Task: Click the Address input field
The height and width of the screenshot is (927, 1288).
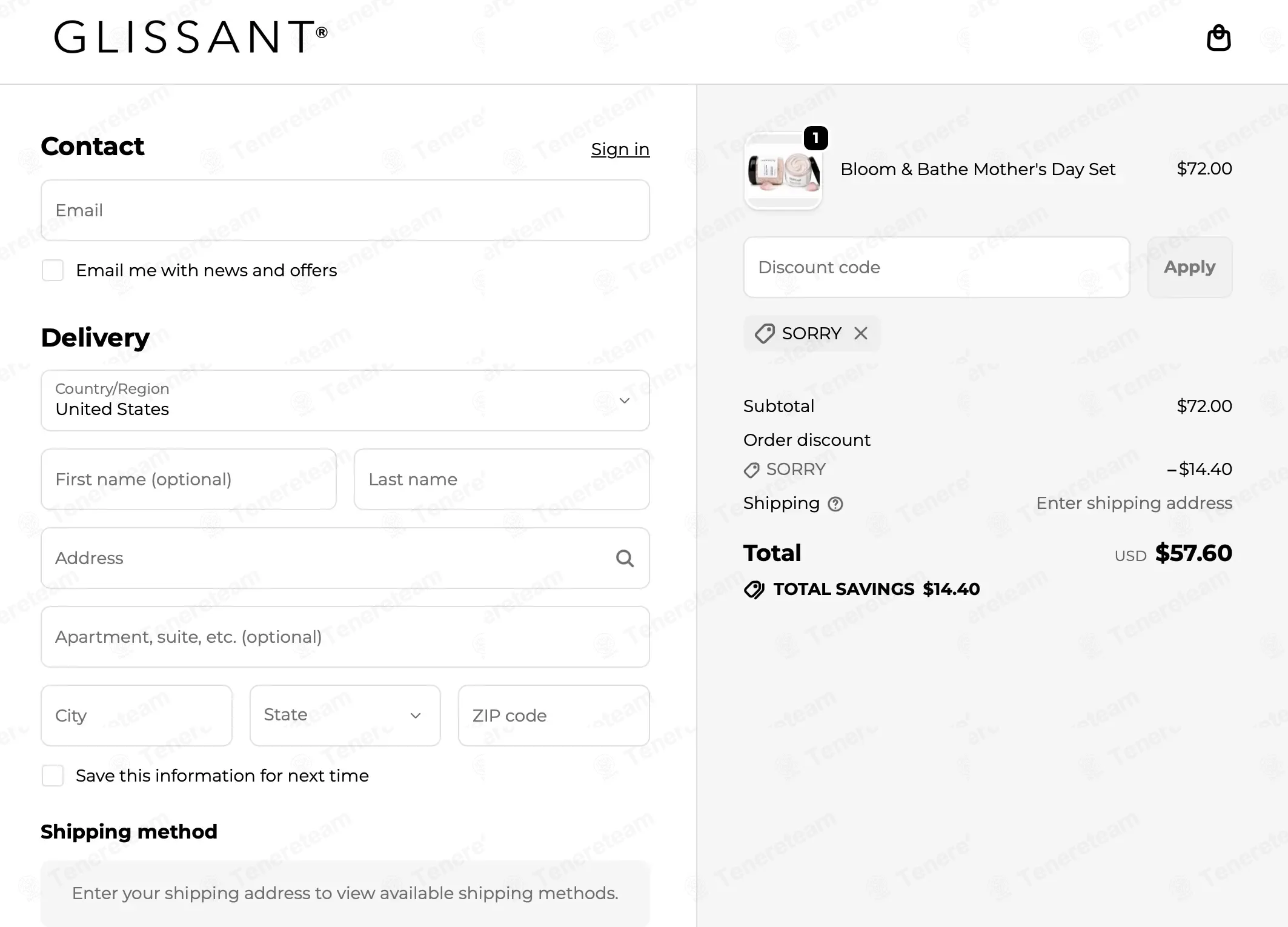Action: (x=345, y=558)
